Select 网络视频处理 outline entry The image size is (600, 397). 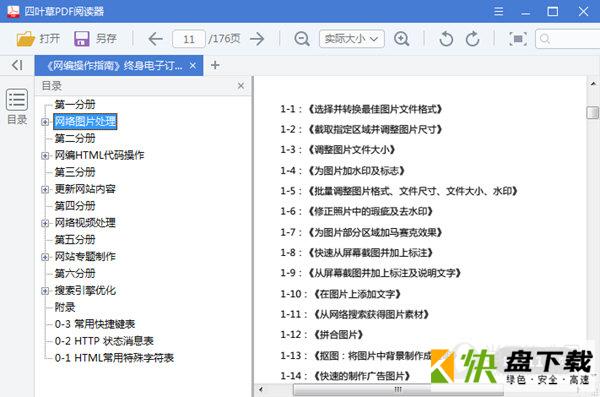click(x=85, y=222)
